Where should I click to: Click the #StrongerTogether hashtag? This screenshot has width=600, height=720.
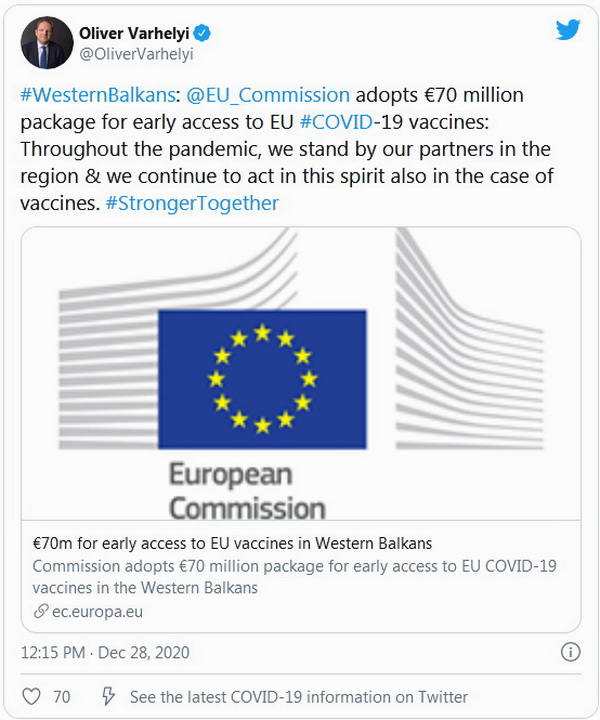tap(192, 203)
